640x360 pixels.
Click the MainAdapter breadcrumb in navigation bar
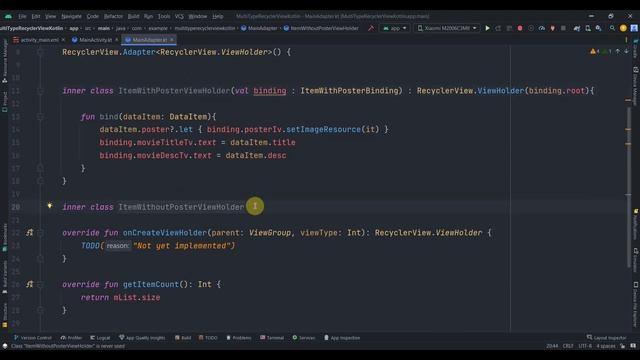(x=259, y=28)
